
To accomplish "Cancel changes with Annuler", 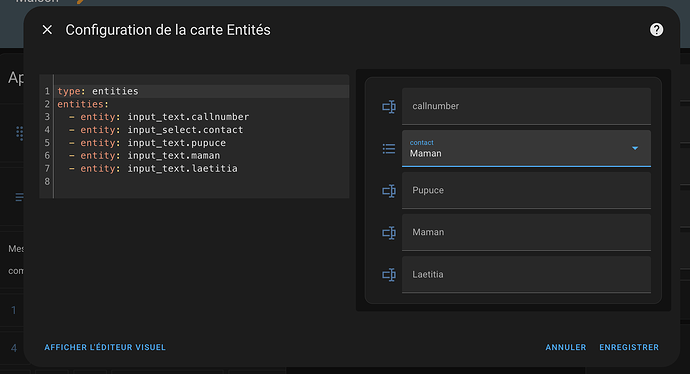I will coord(565,347).
